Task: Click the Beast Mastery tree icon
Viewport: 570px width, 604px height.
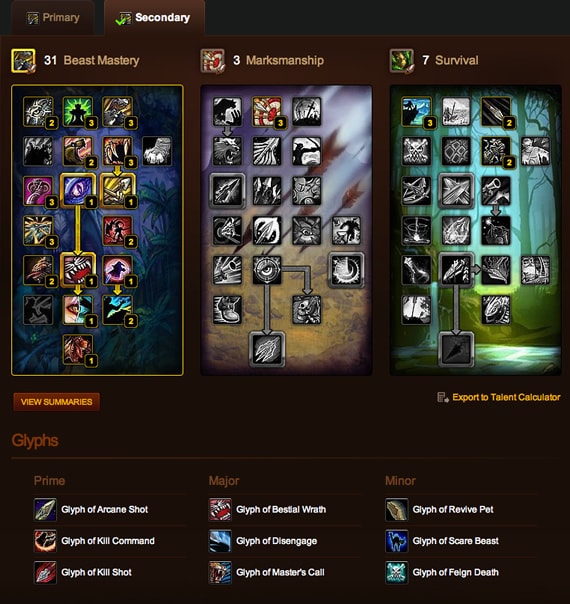Action: click(x=23, y=60)
